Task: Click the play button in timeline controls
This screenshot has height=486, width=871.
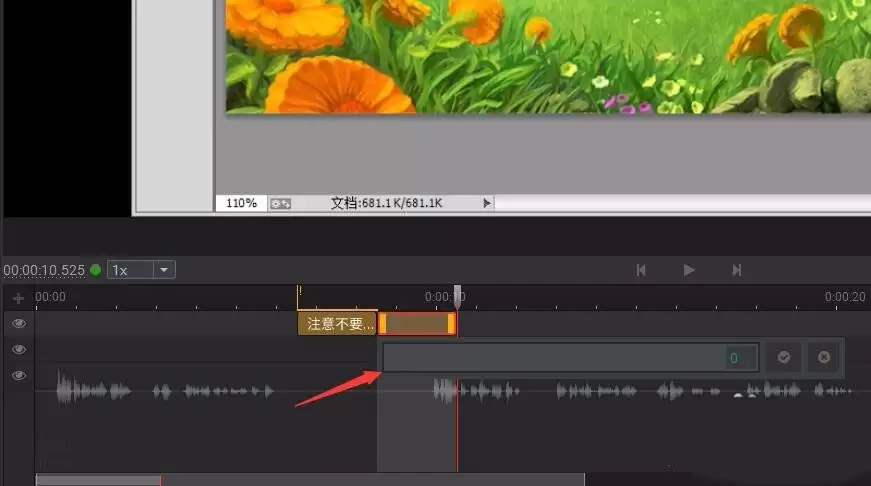Action: 689,270
